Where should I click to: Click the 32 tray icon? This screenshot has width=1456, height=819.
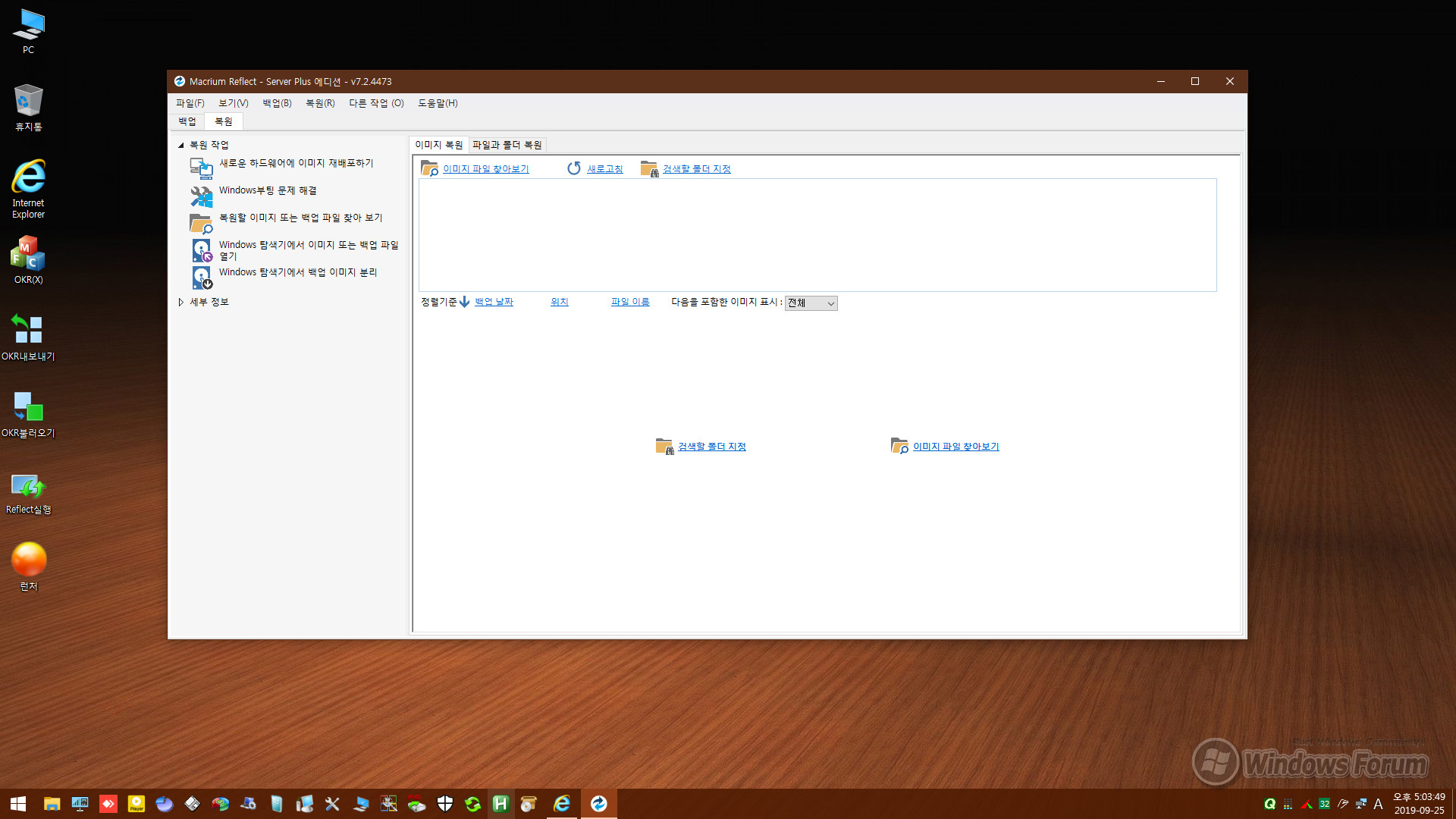pos(1325,804)
